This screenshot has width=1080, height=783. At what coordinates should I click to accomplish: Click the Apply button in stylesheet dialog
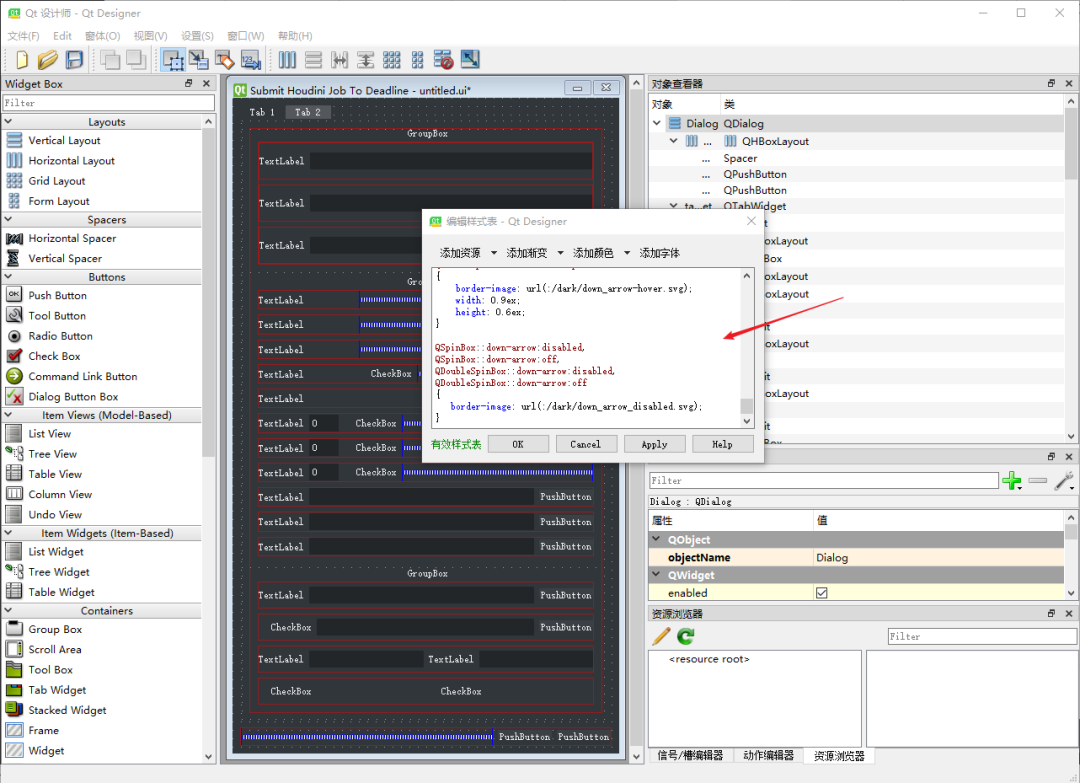654,444
